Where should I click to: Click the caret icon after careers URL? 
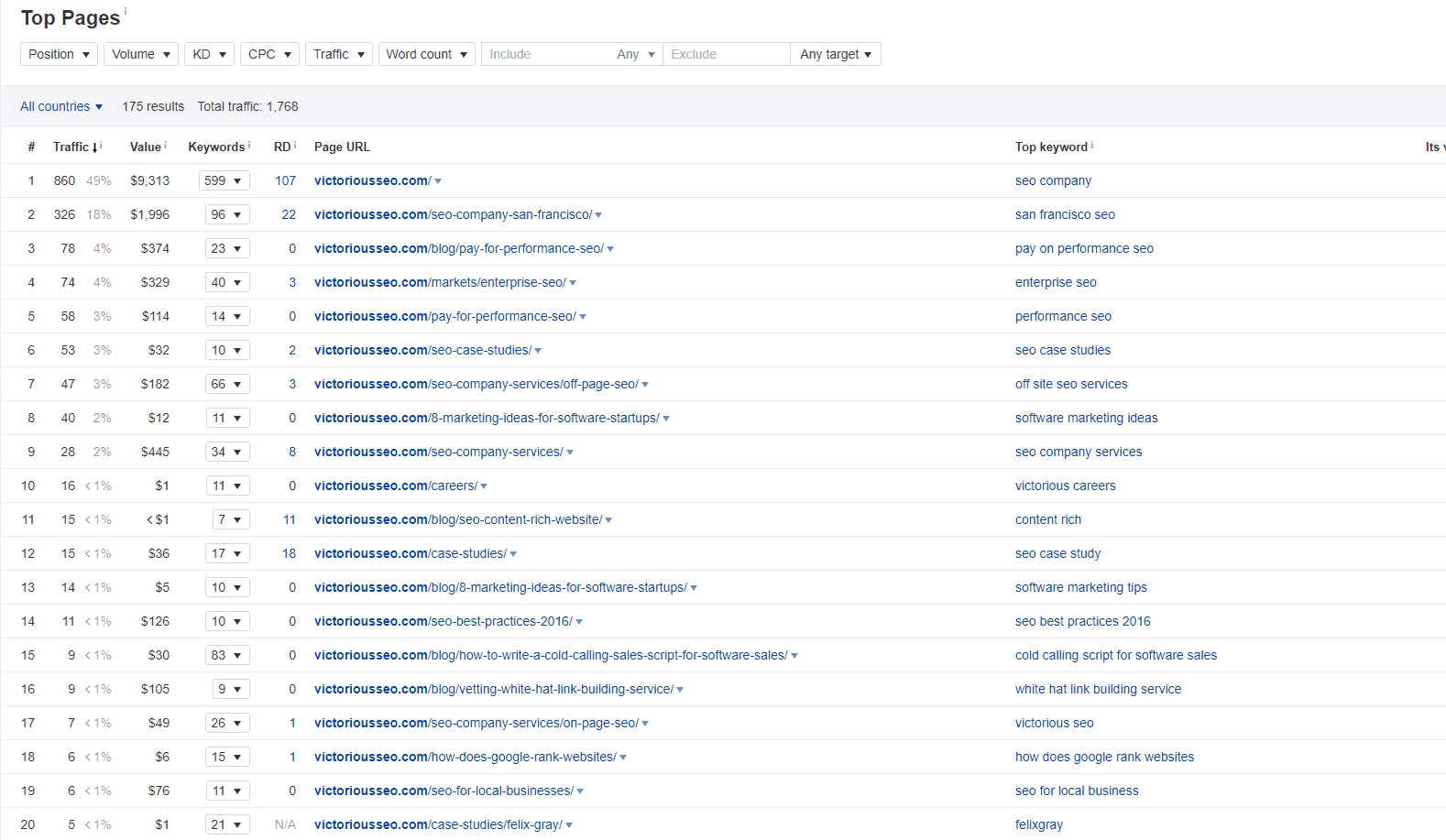[x=484, y=486]
